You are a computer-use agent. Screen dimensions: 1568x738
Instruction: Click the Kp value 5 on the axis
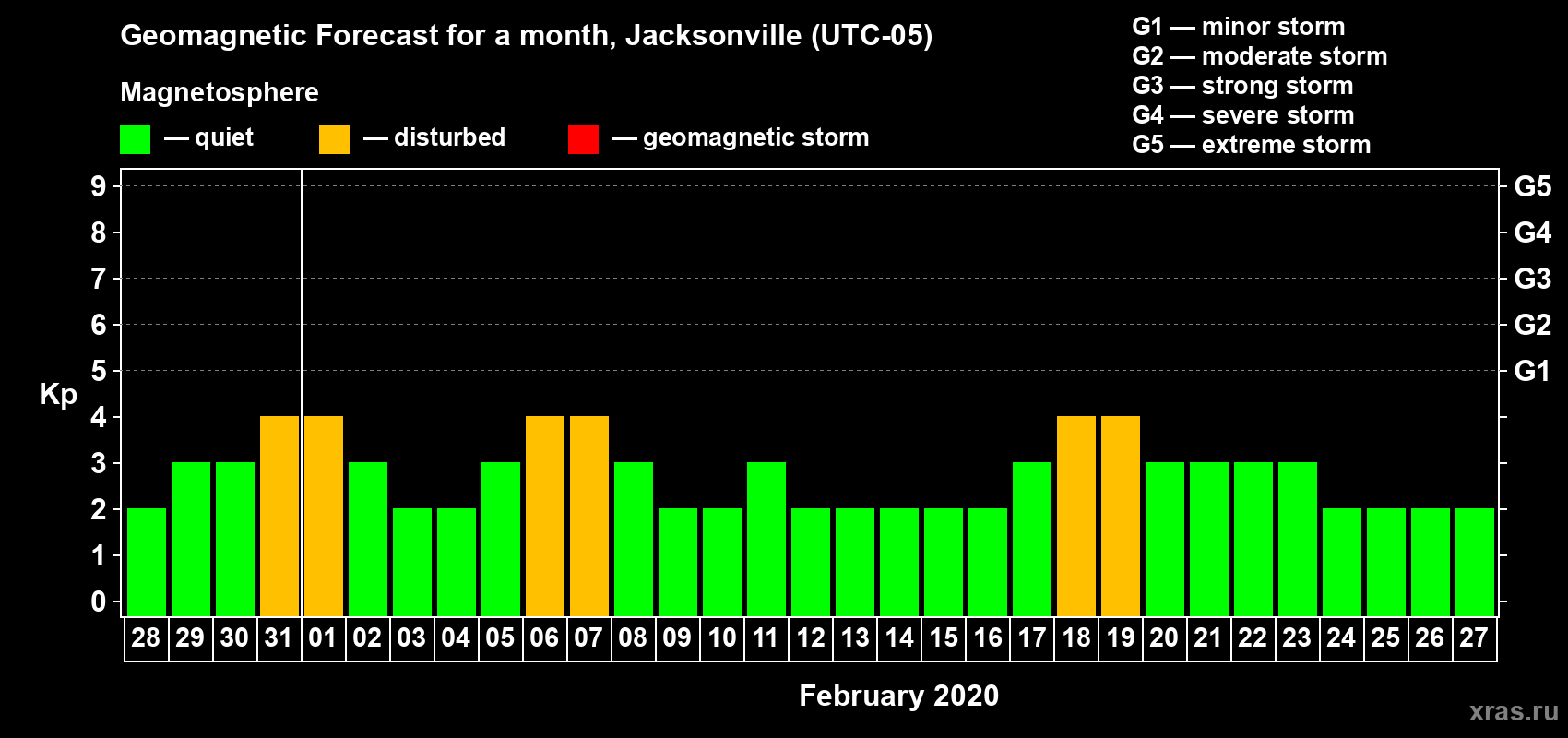point(99,371)
